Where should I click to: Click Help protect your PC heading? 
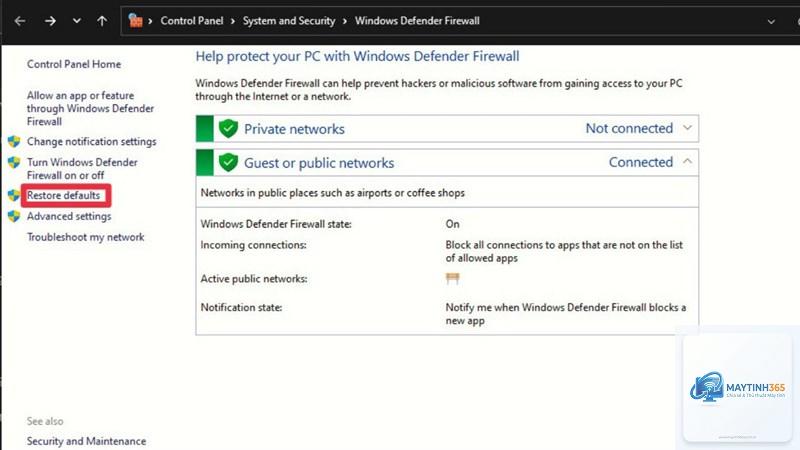tap(357, 56)
